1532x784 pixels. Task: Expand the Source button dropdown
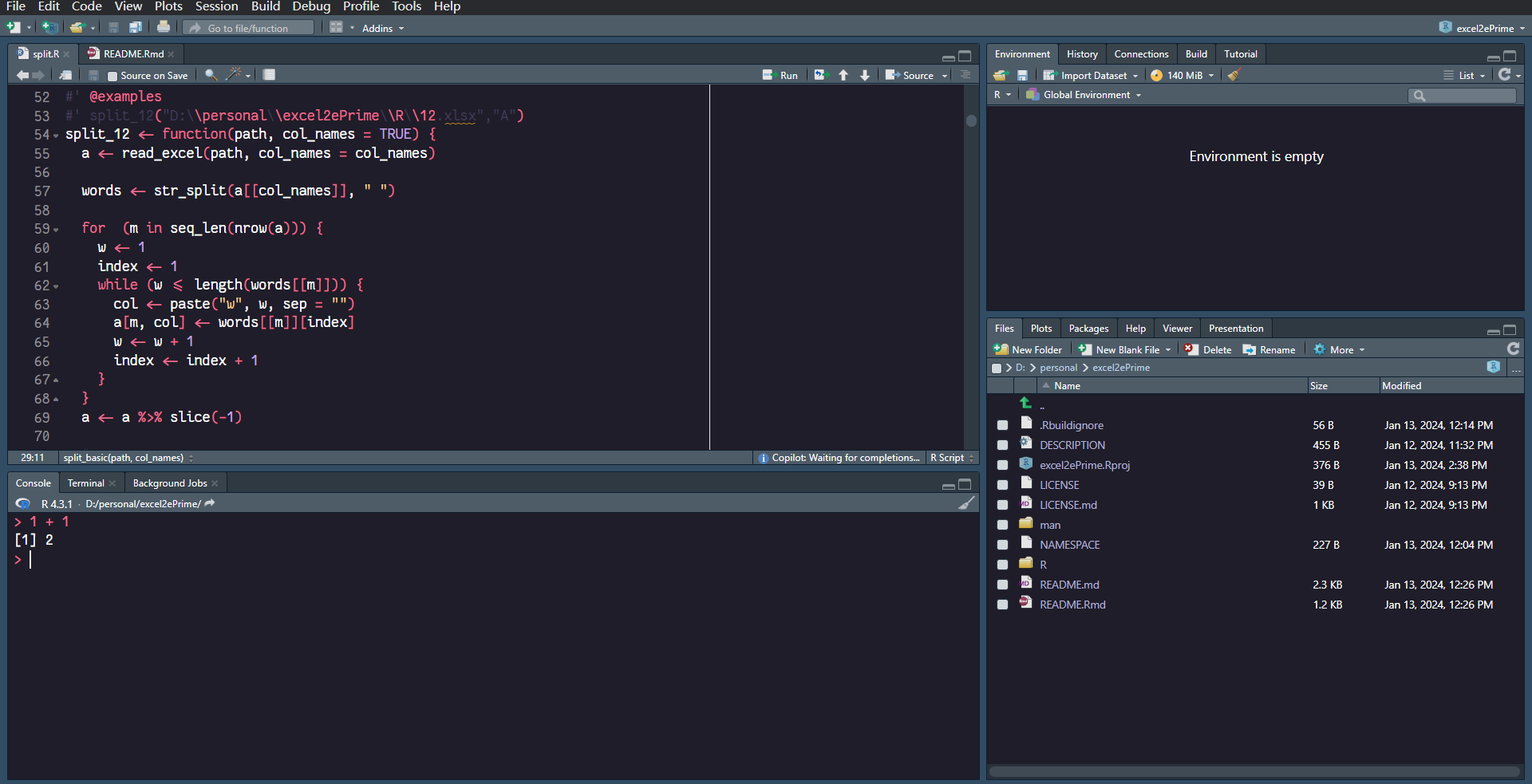click(x=945, y=74)
